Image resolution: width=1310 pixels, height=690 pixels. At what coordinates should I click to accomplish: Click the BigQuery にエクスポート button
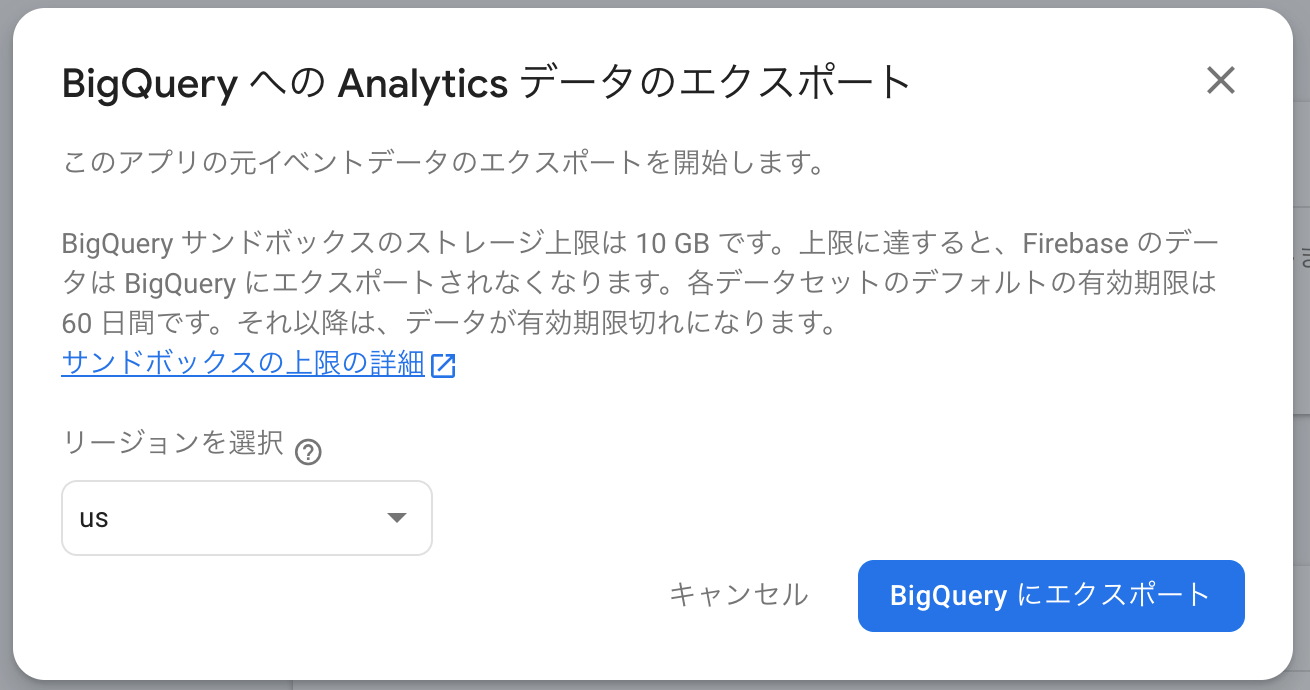point(1051,596)
